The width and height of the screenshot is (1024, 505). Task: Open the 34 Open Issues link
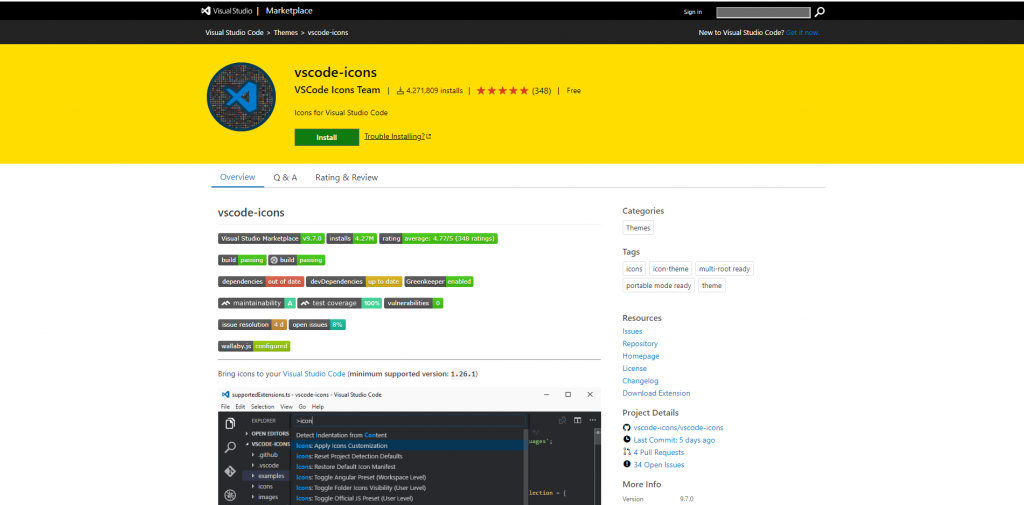(x=659, y=464)
